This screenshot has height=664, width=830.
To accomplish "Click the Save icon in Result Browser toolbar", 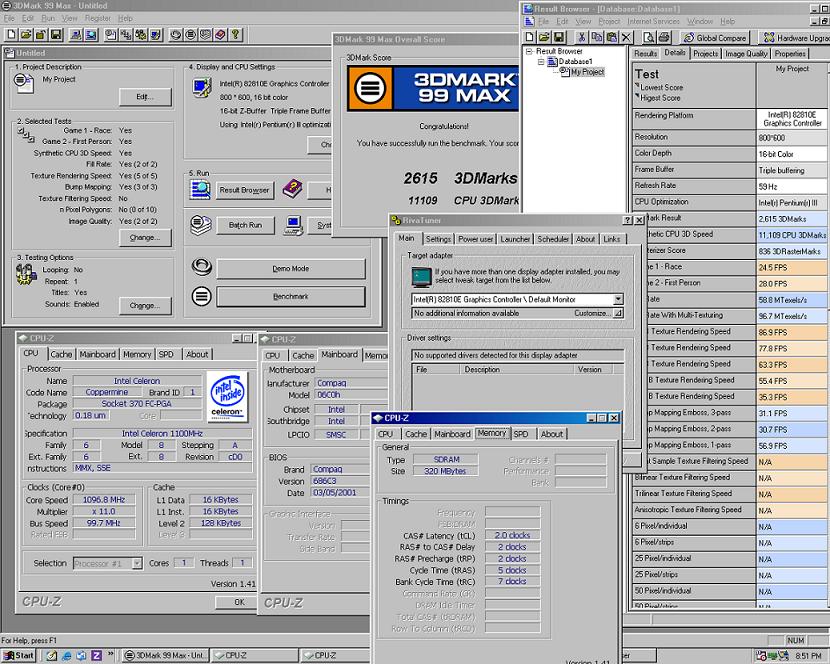I will pos(559,37).
